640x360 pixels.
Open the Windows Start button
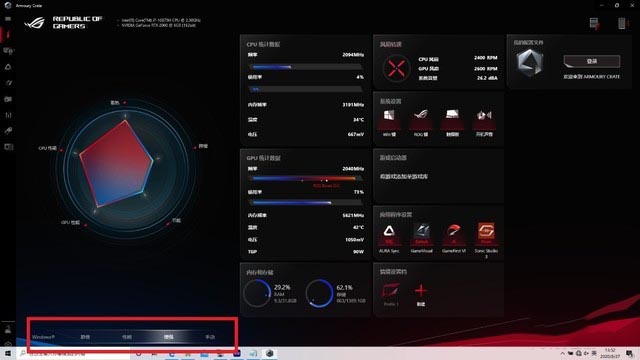(x=8, y=353)
